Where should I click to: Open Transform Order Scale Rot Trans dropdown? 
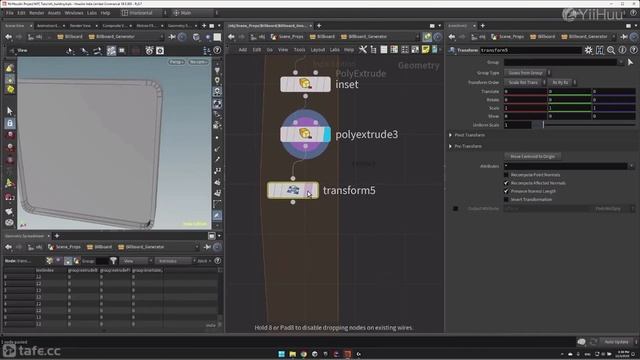(x=525, y=82)
